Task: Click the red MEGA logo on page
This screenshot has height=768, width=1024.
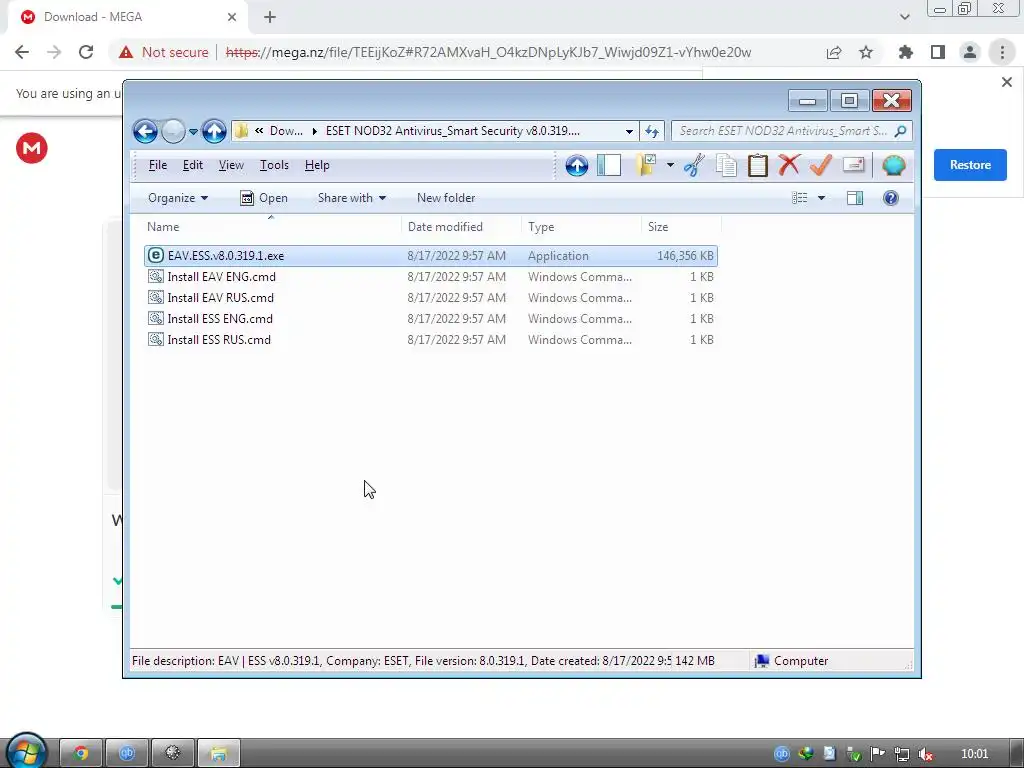Action: coord(31,148)
